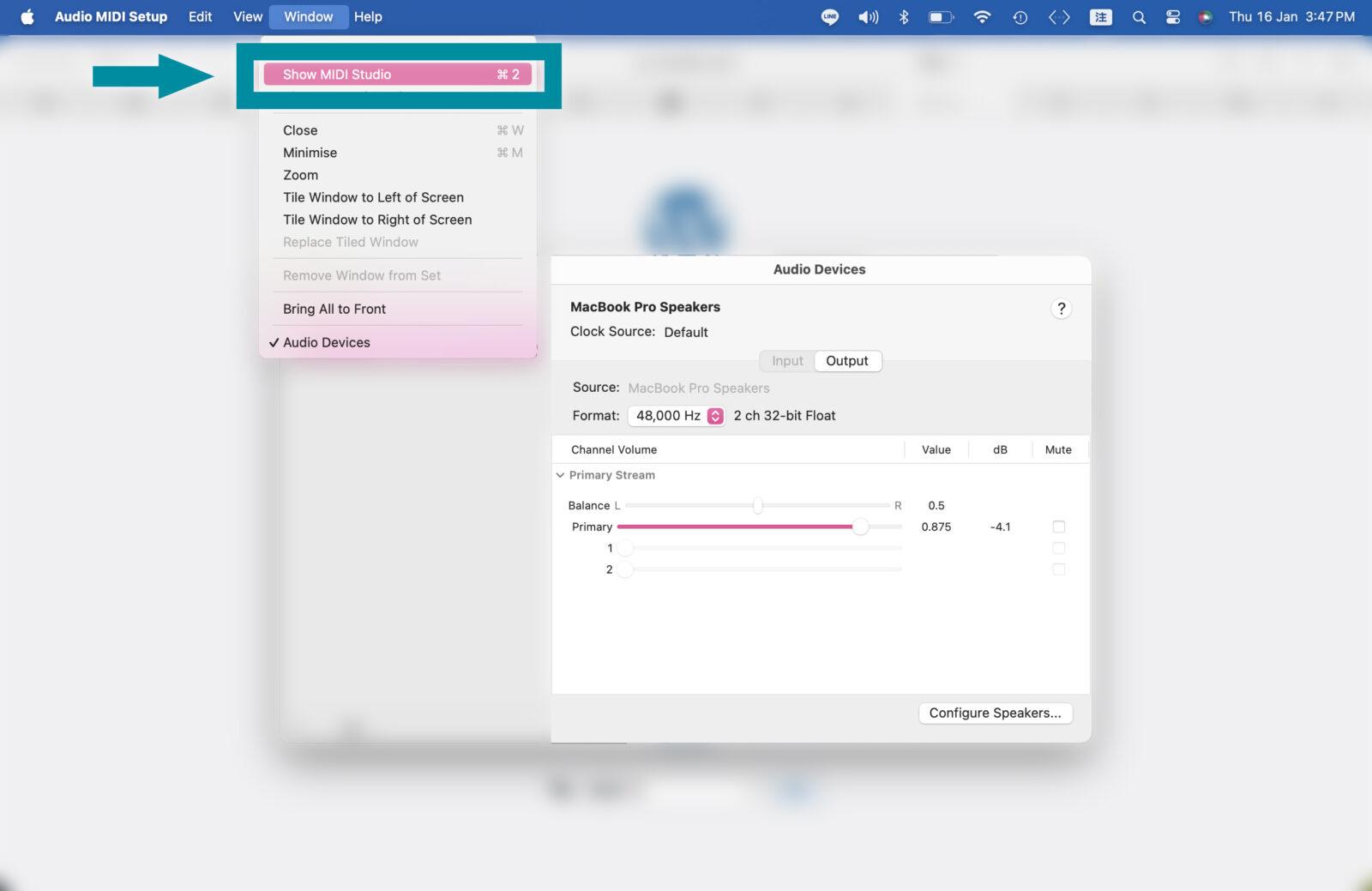Open Control Centre icon in menu bar

[1172, 17]
